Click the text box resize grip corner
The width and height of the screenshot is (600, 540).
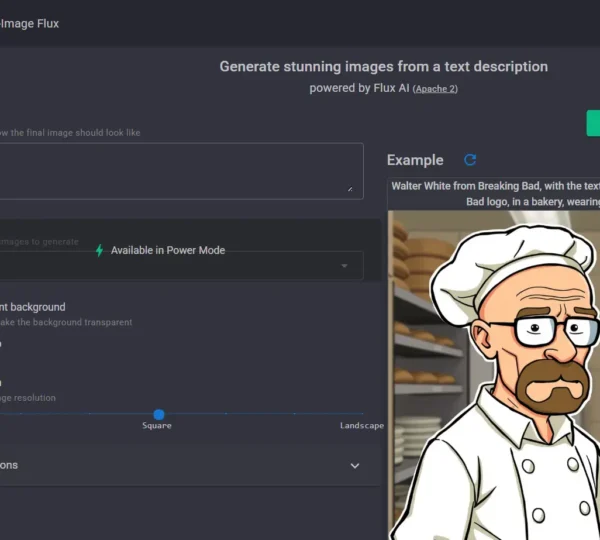(350, 189)
